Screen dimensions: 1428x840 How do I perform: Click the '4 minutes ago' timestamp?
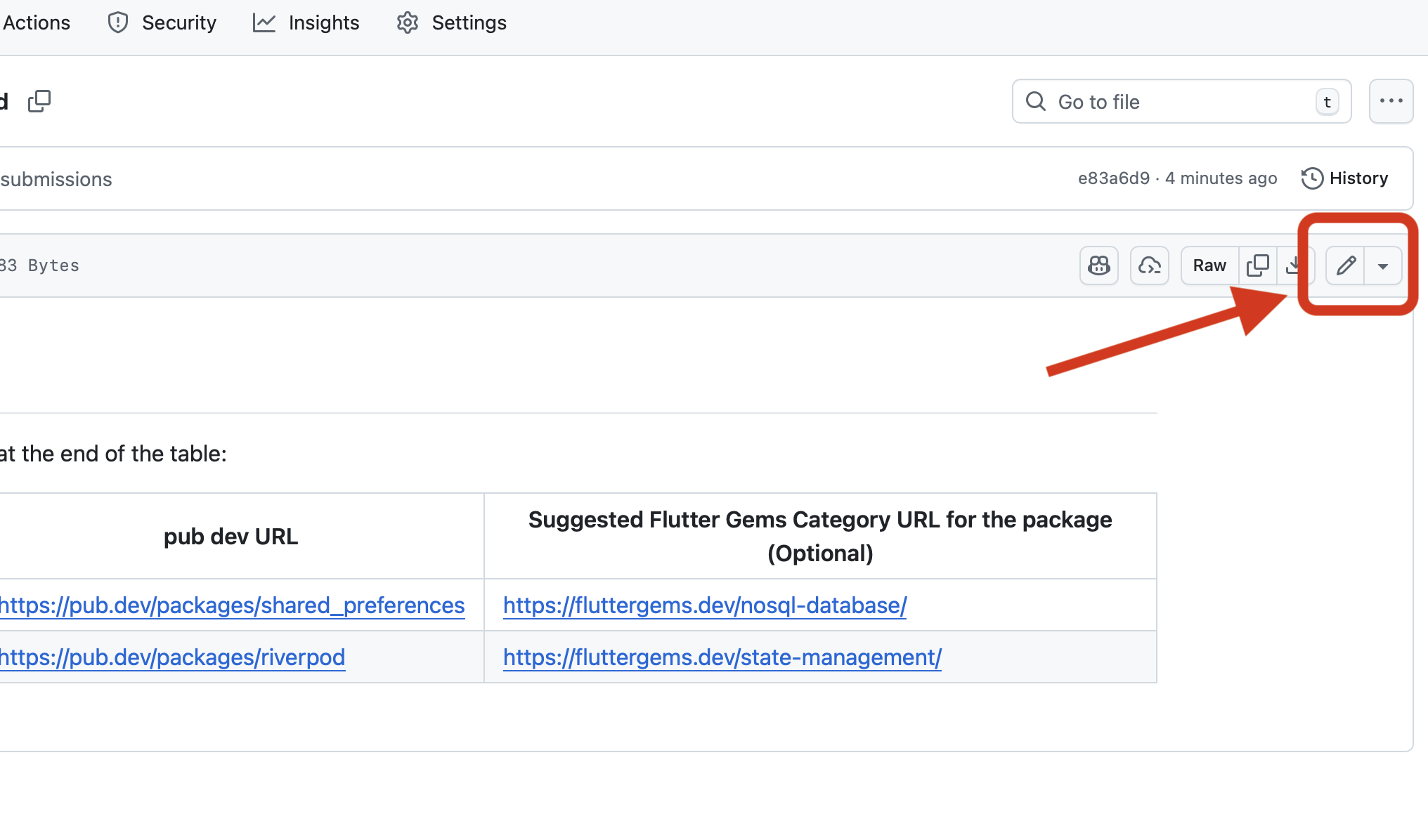pyautogui.click(x=1221, y=178)
